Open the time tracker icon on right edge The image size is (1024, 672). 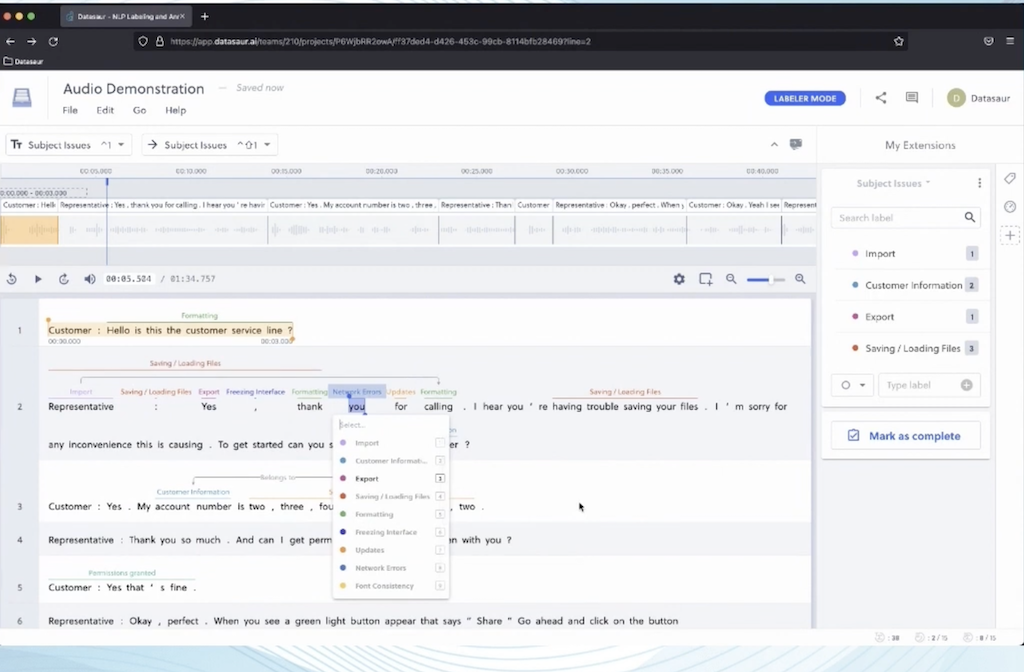[x=1010, y=206]
